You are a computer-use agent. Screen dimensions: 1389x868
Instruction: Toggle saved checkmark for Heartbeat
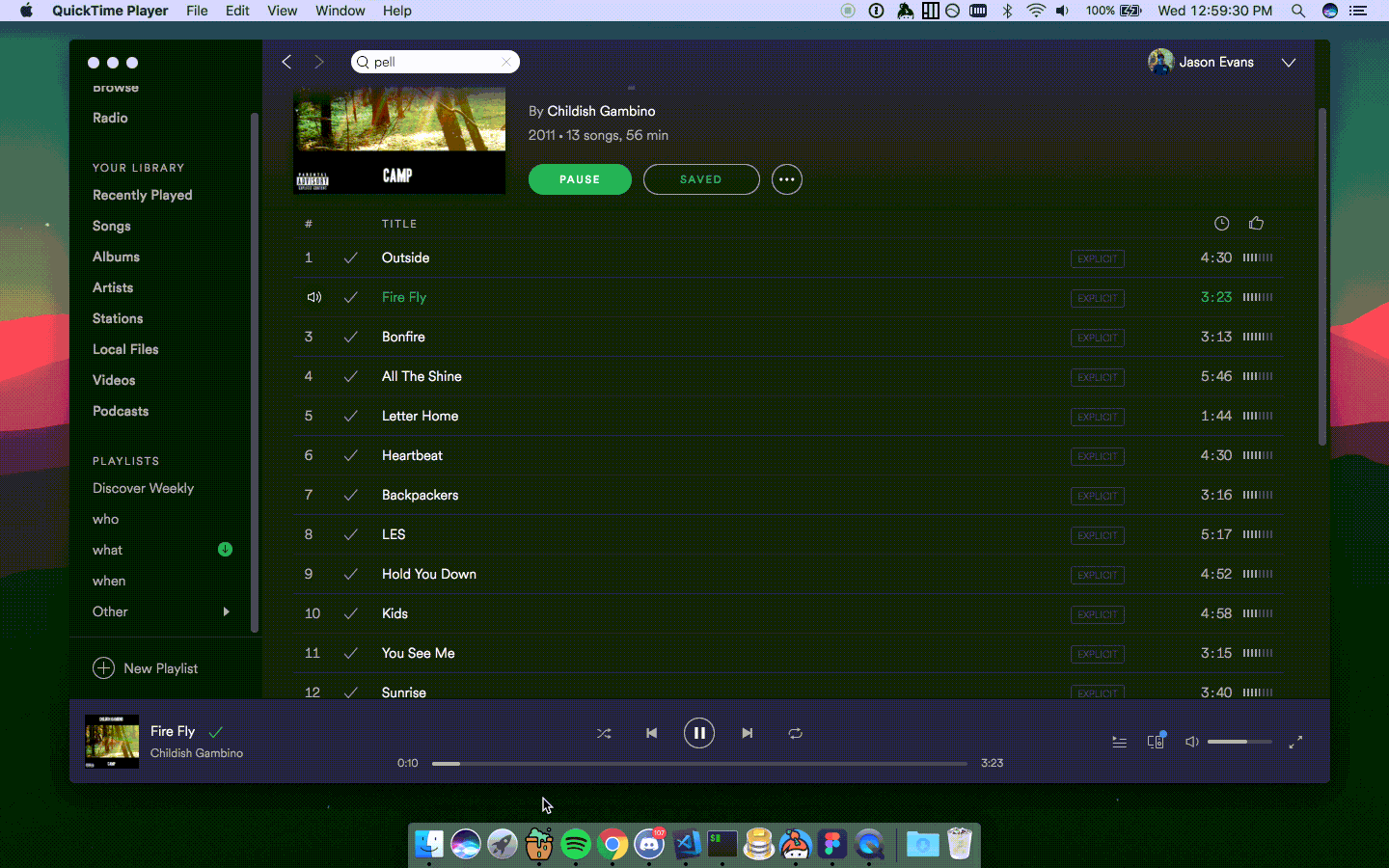[351, 455]
